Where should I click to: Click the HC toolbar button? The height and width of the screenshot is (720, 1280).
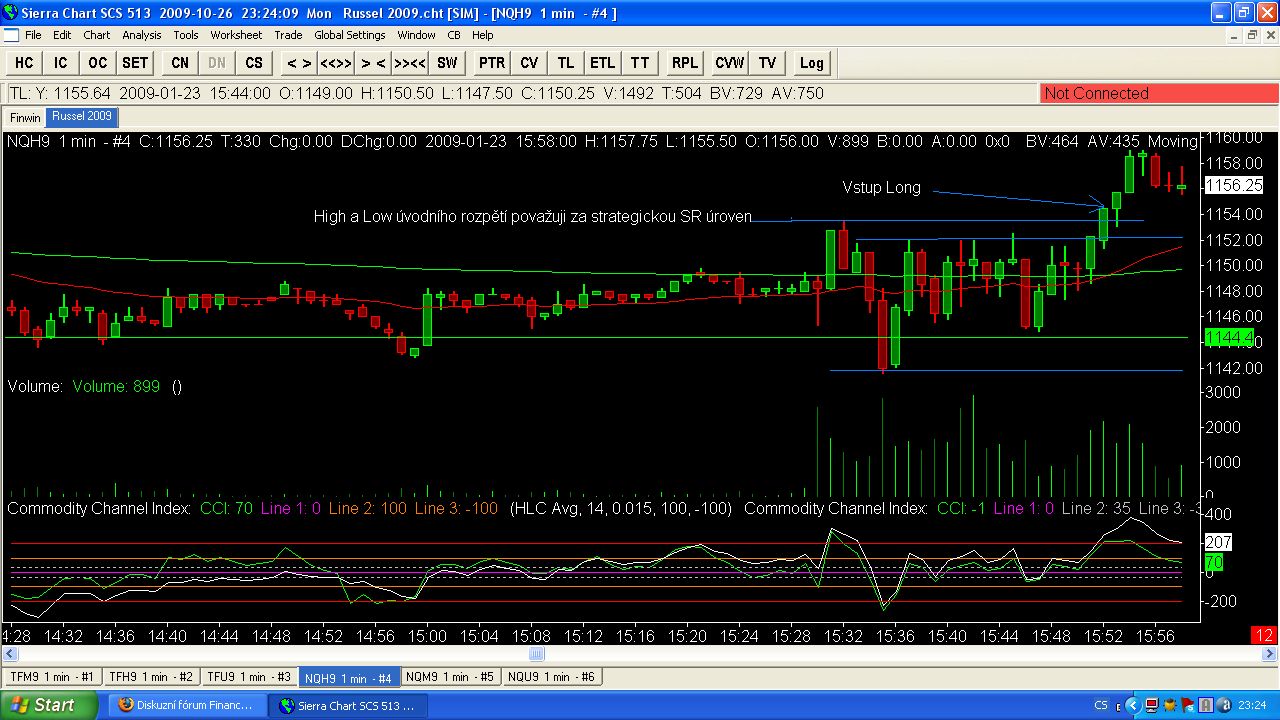(24, 63)
